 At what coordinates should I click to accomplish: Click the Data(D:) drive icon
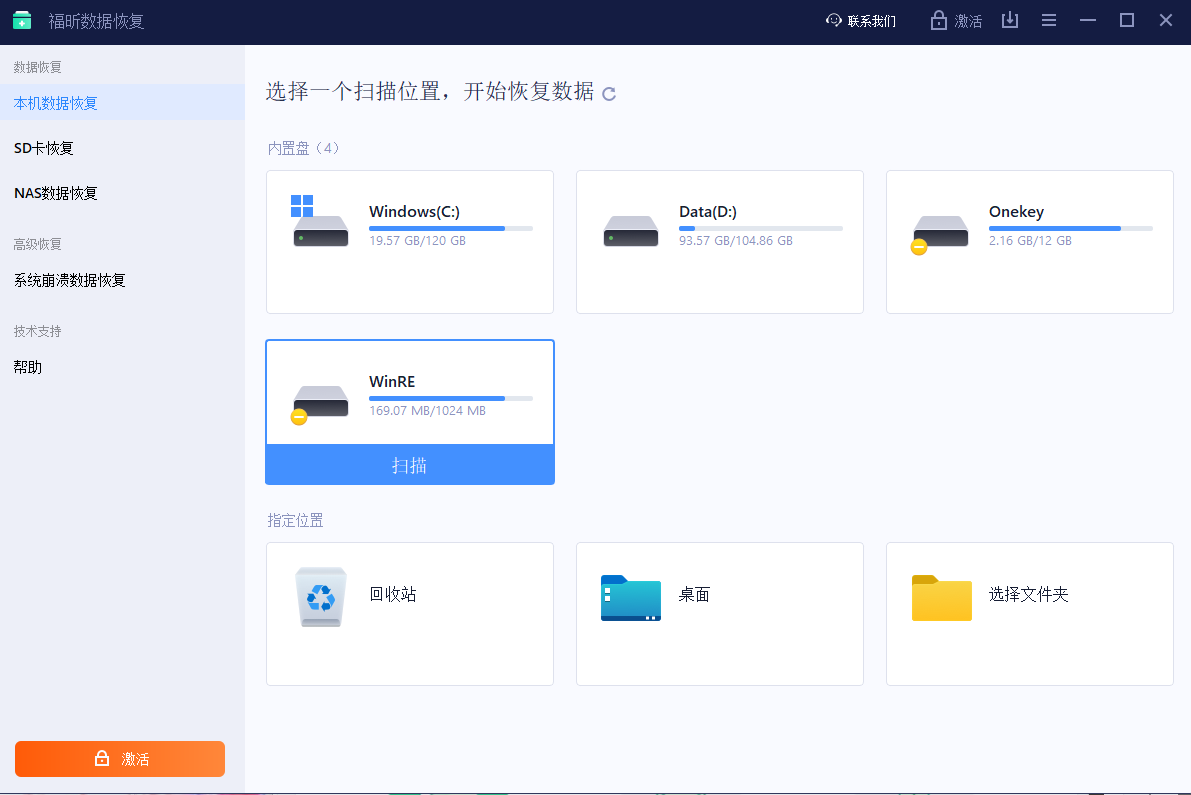point(630,231)
